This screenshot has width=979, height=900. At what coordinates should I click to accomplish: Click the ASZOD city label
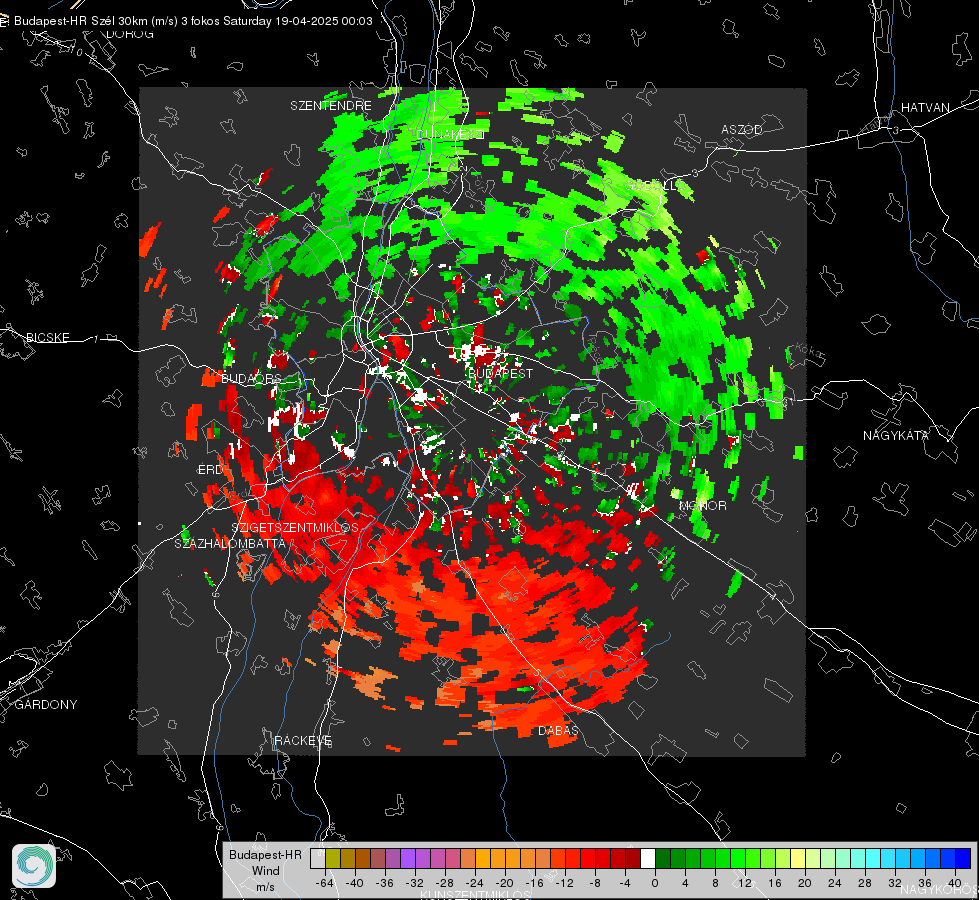742,129
